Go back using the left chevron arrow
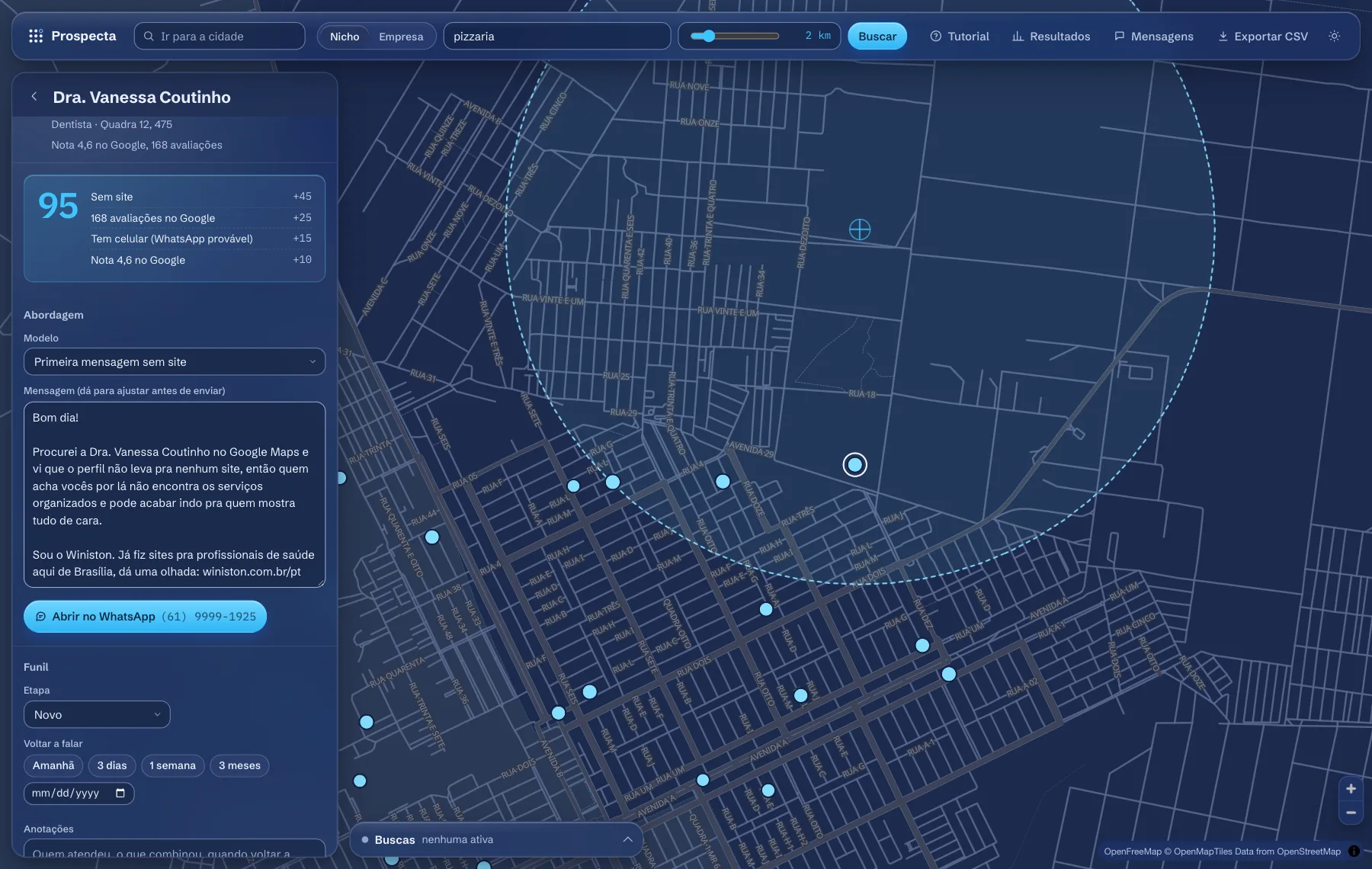The image size is (1372, 869). point(34,96)
